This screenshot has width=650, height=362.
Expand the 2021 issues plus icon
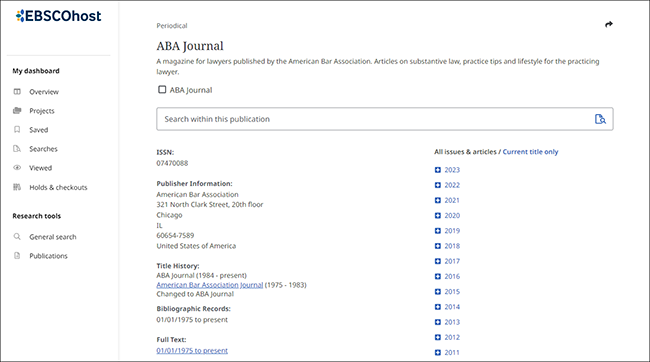point(438,200)
